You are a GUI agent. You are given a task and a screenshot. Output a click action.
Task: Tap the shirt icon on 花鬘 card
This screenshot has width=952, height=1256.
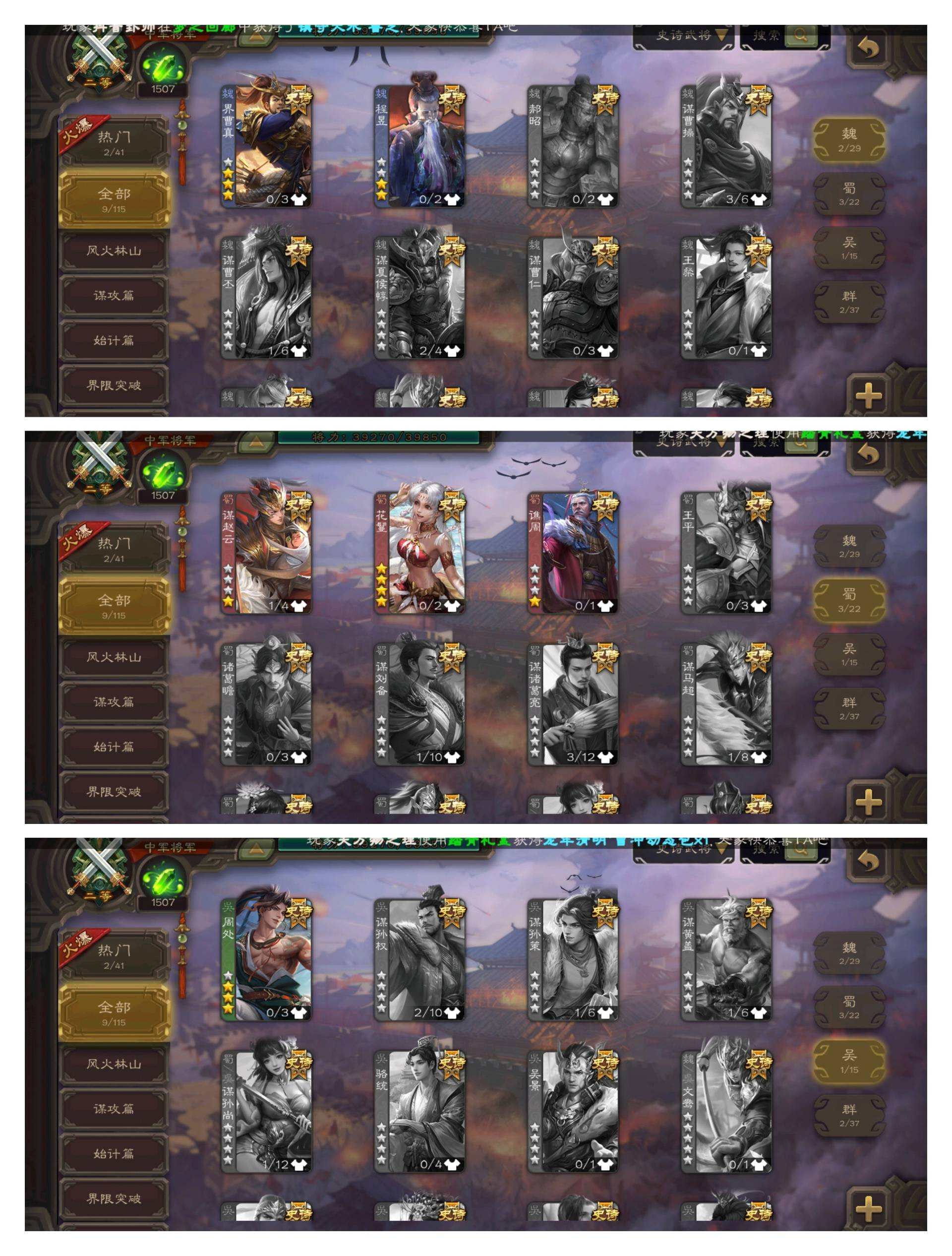[452, 606]
